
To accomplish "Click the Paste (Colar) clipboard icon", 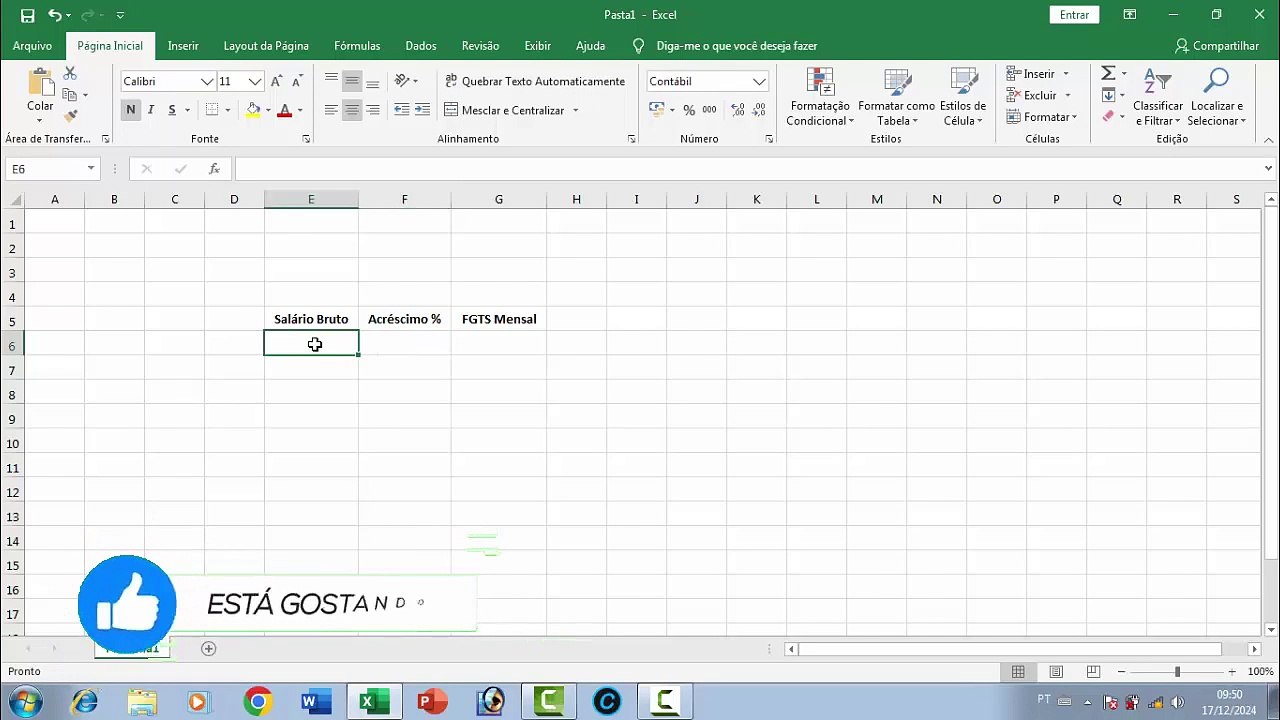I will 40,82.
